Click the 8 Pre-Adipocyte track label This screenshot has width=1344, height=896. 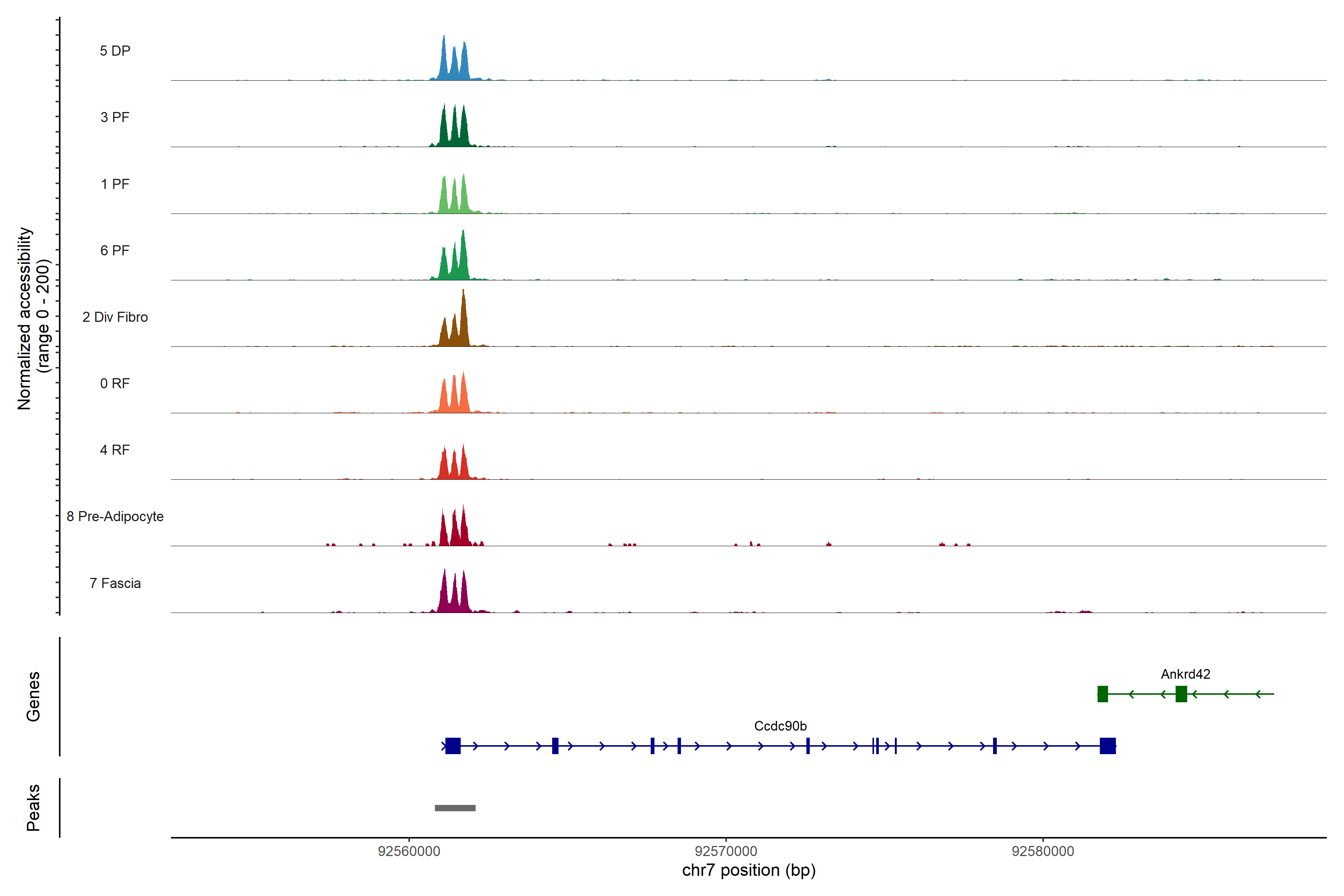click(x=115, y=517)
